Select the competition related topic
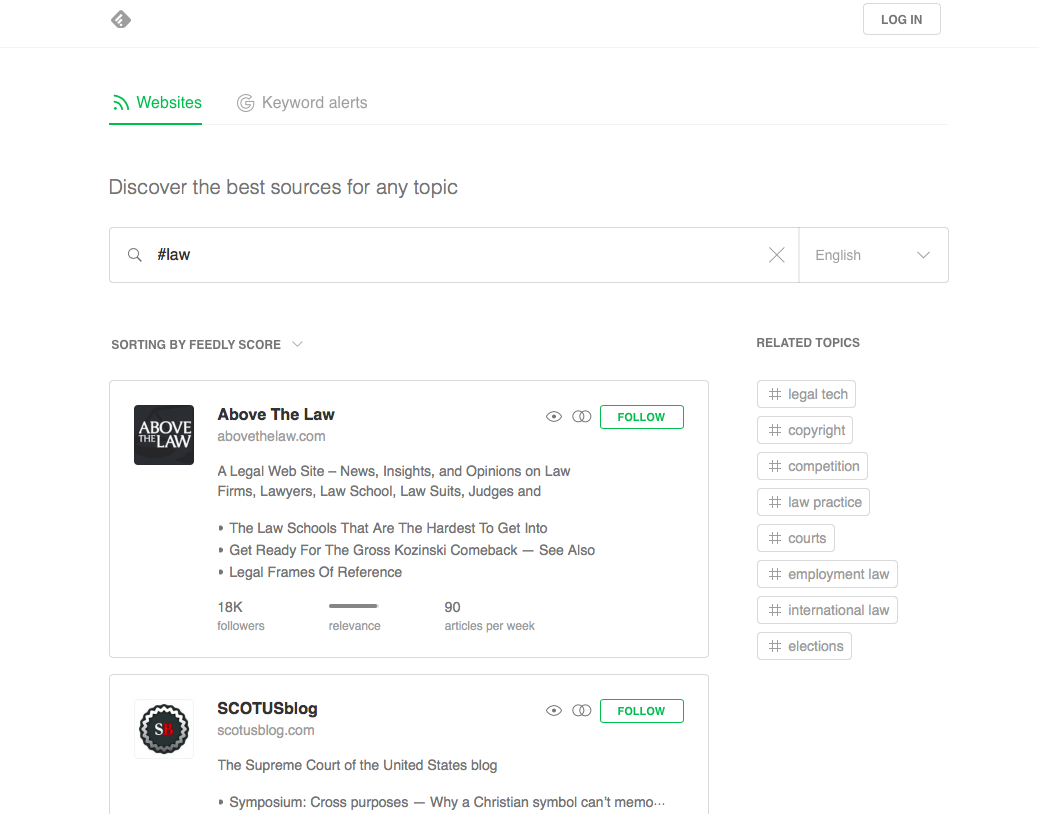This screenshot has width=1039, height=814. pos(812,466)
